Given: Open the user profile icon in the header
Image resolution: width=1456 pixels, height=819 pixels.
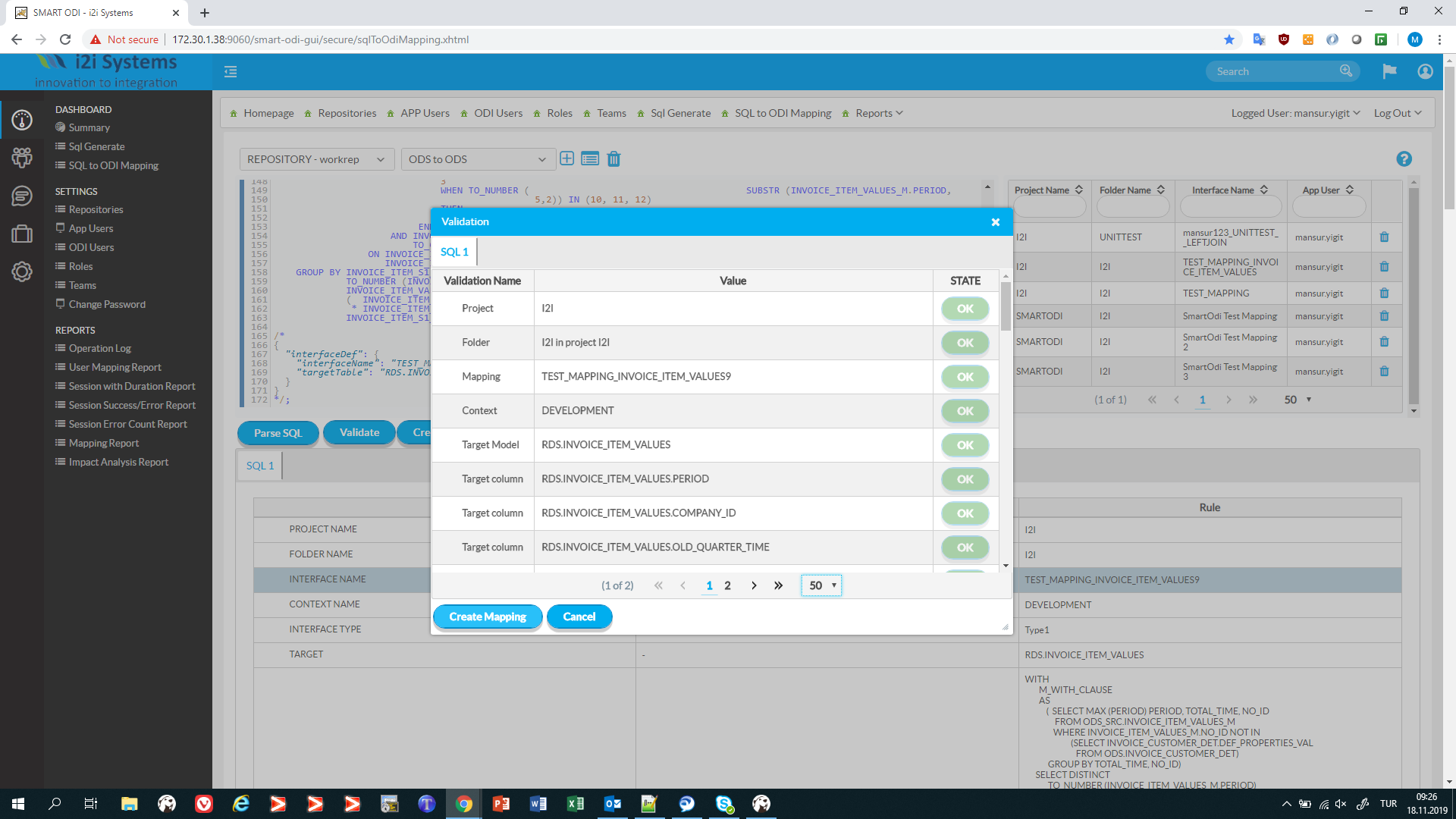Looking at the screenshot, I should click(1425, 71).
